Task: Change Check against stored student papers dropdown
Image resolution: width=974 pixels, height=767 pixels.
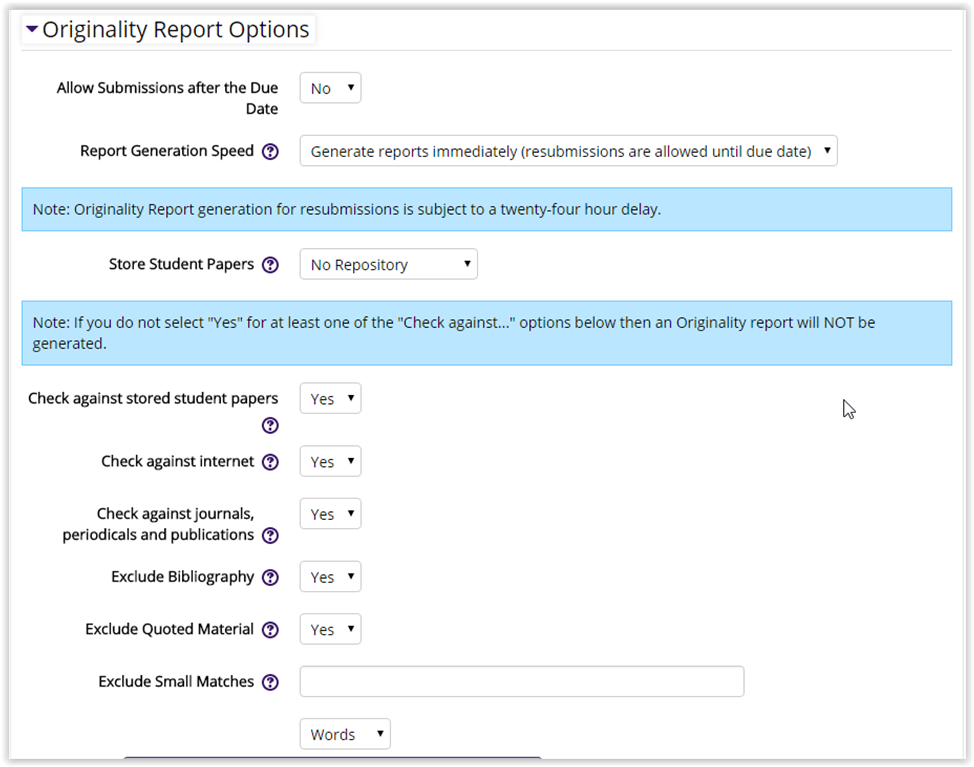Action: tap(330, 399)
